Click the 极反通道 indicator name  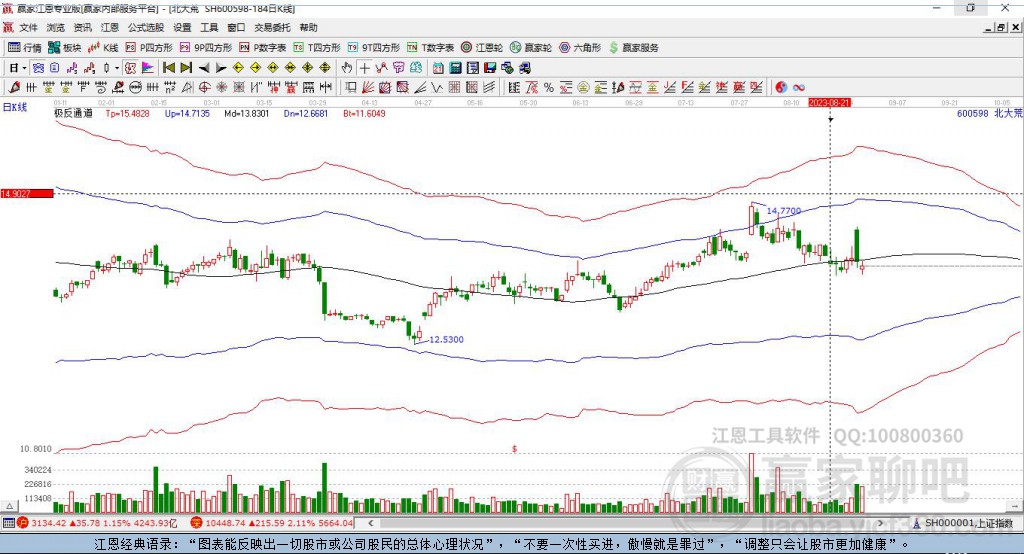pos(73,113)
